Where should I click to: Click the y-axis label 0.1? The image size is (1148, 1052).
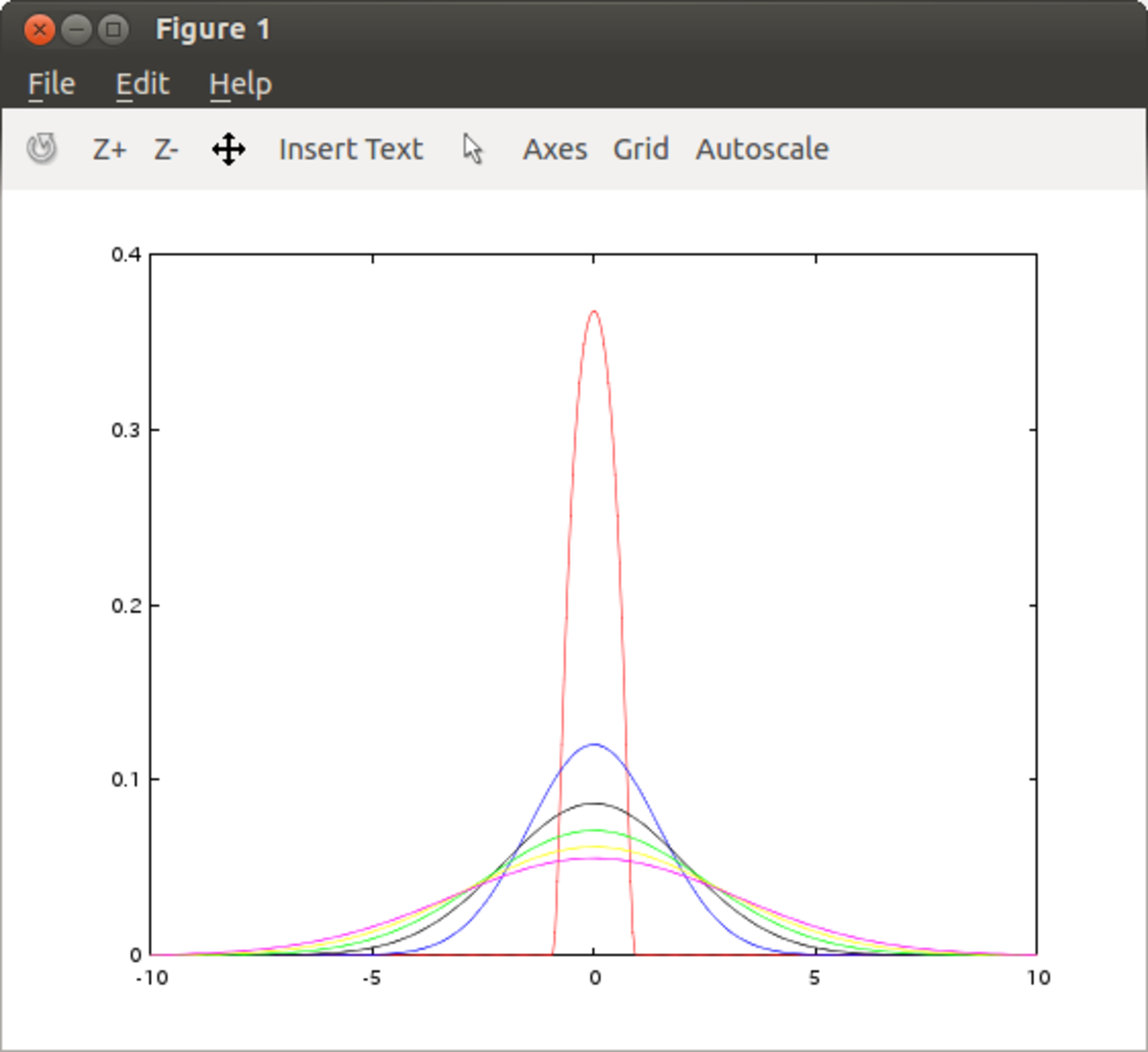click(126, 779)
